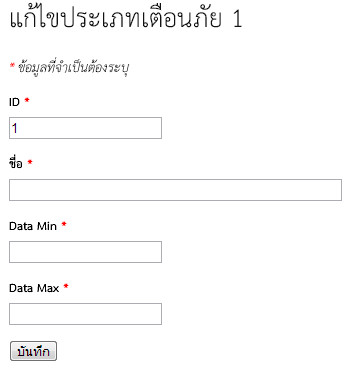Focus the Data Max input field
Image resolution: width=364 pixels, height=384 pixels.
[85, 314]
